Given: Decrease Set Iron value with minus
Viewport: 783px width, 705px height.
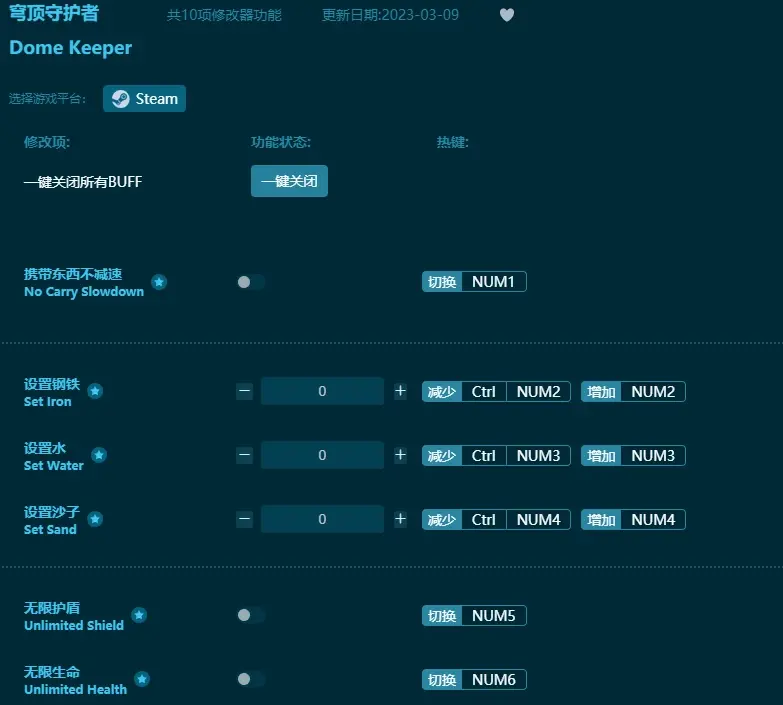Looking at the screenshot, I should pos(244,391).
